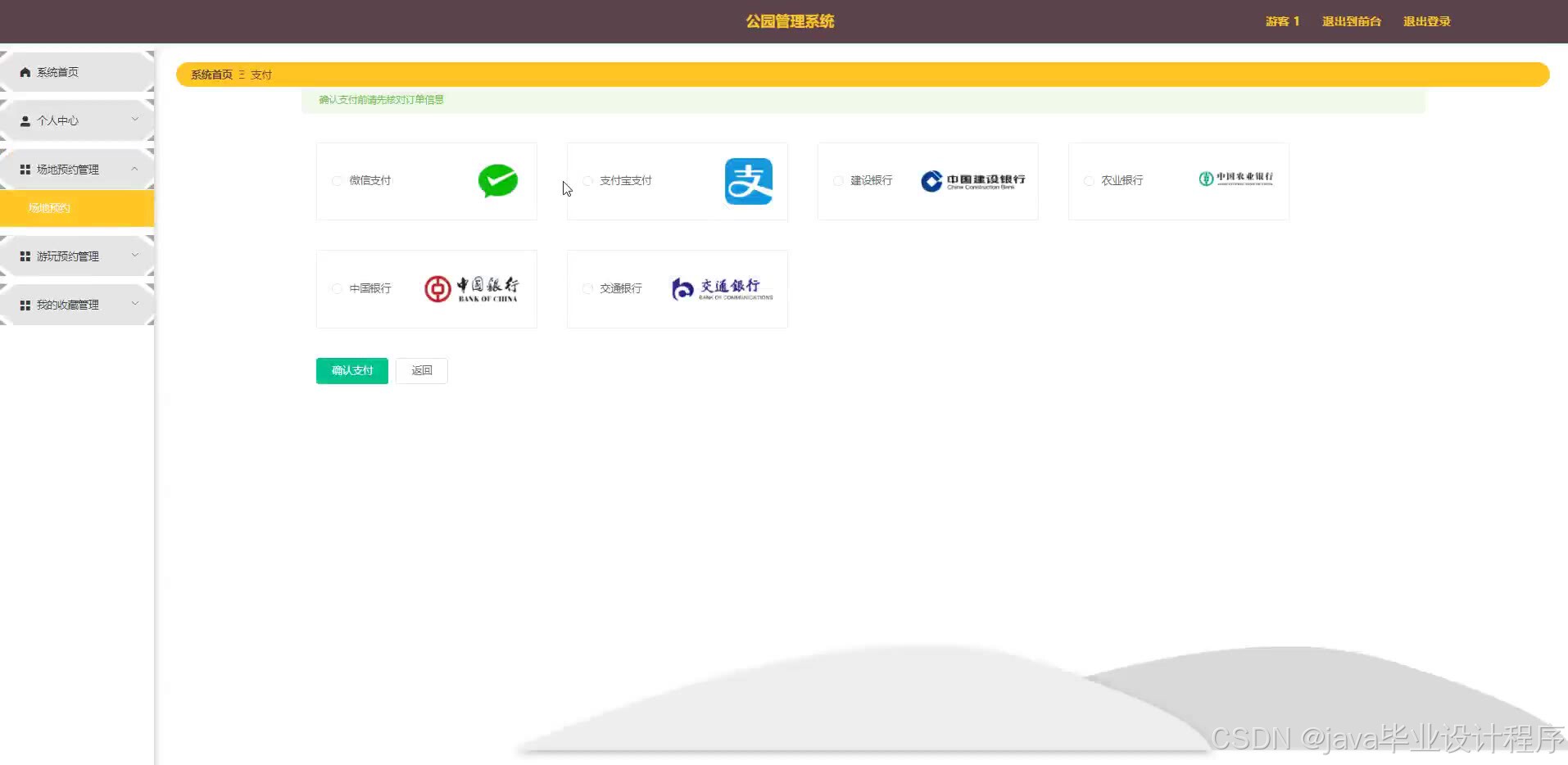
Task: Select the 支付宝支付 radio button
Action: [x=587, y=181]
